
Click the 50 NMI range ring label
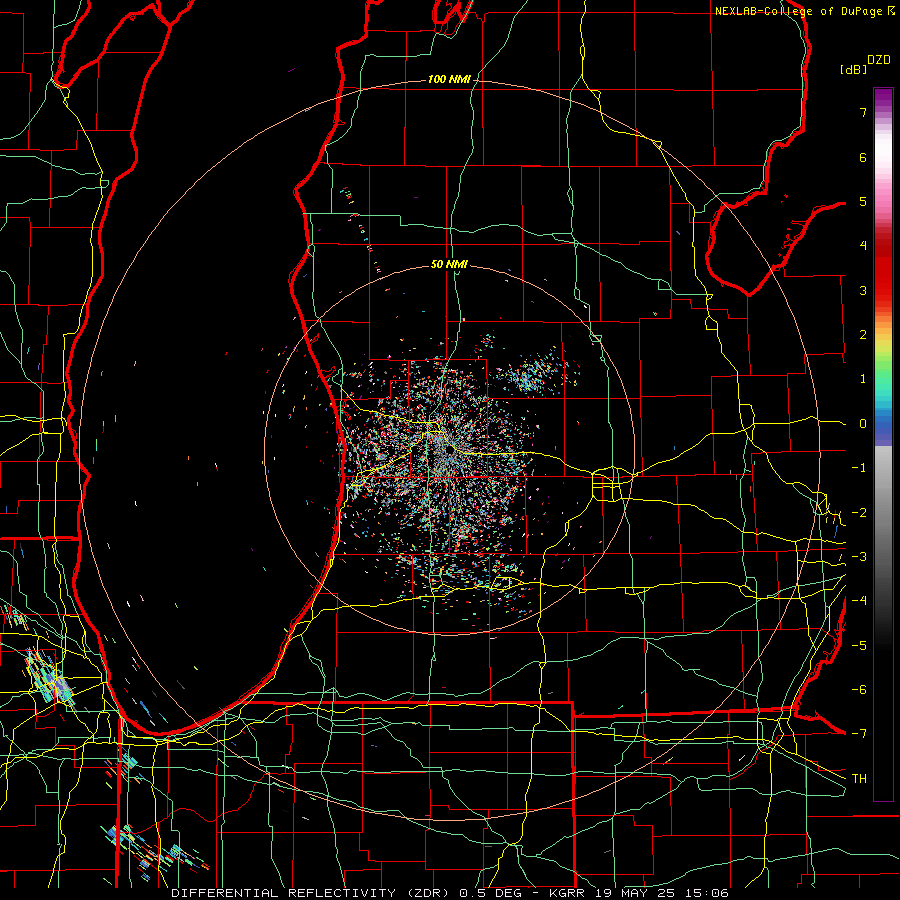click(449, 264)
